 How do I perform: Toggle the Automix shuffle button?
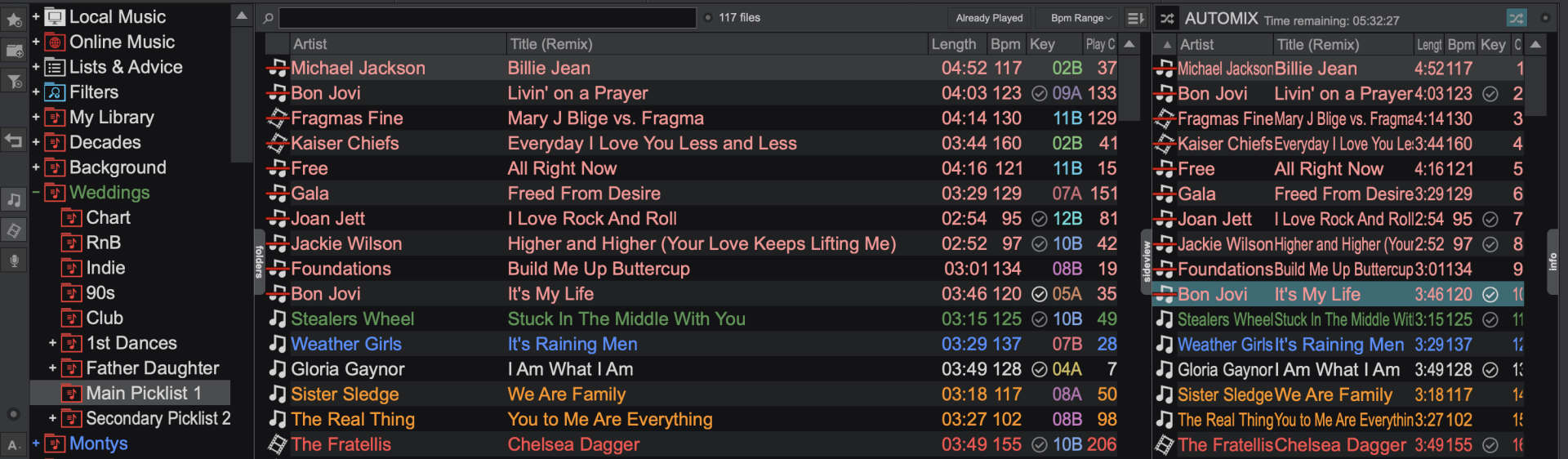(1517, 17)
